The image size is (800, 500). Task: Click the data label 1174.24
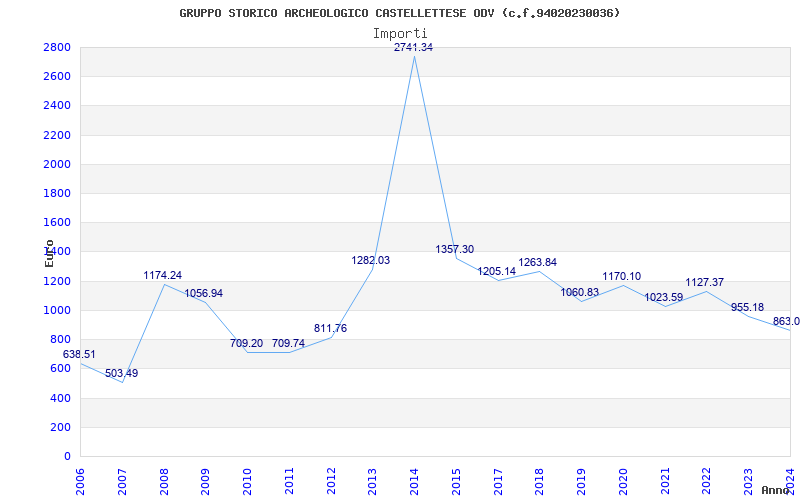pos(163,276)
